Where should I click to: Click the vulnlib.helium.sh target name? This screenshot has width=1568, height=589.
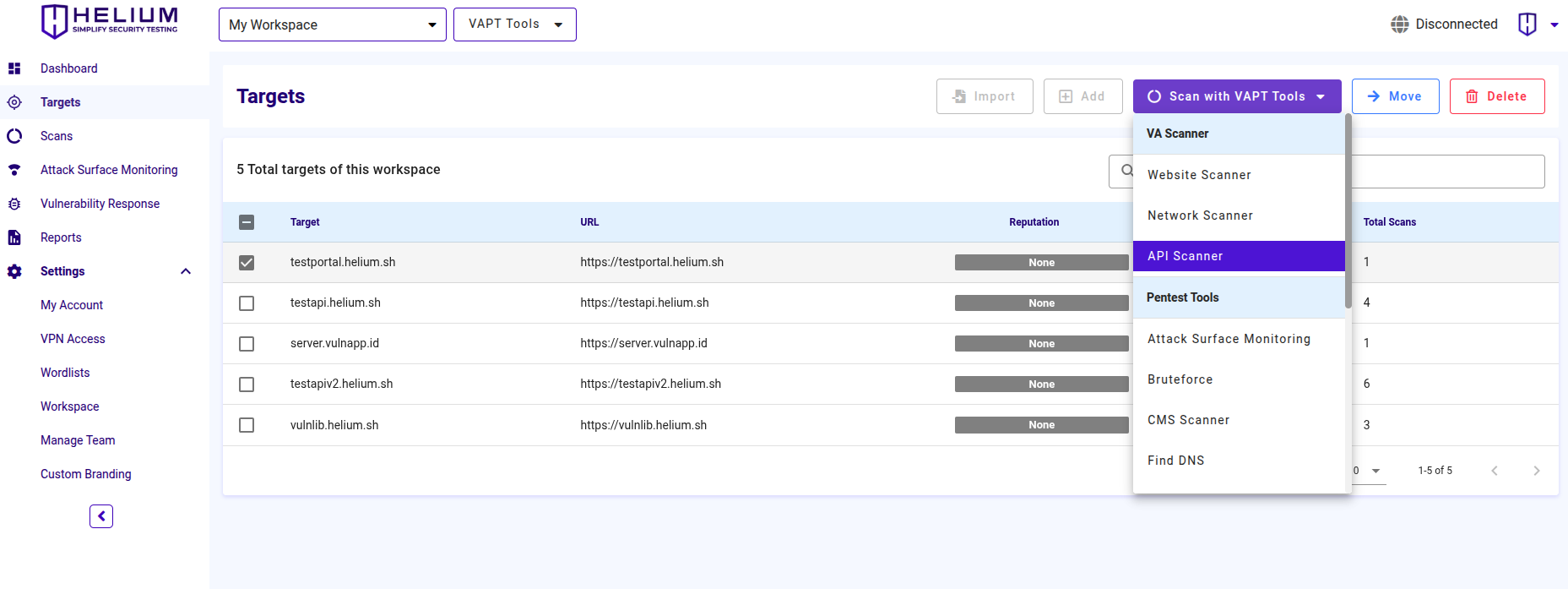pyautogui.click(x=334, y=425)
